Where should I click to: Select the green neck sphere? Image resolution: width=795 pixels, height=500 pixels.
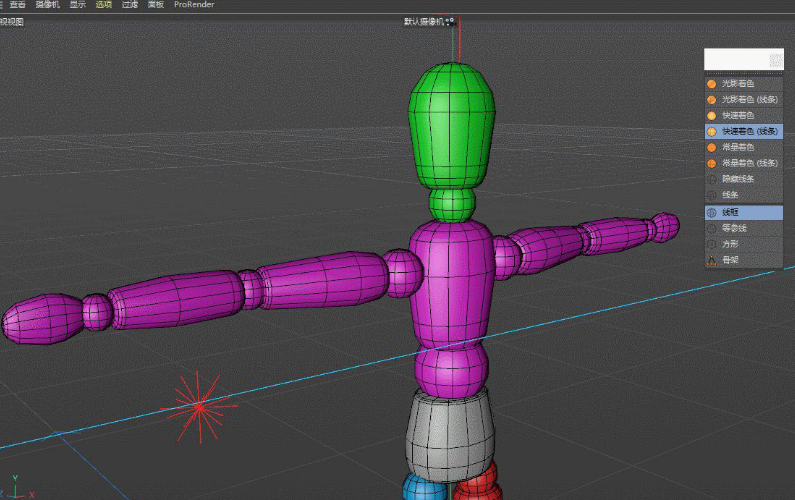point(452,205)
